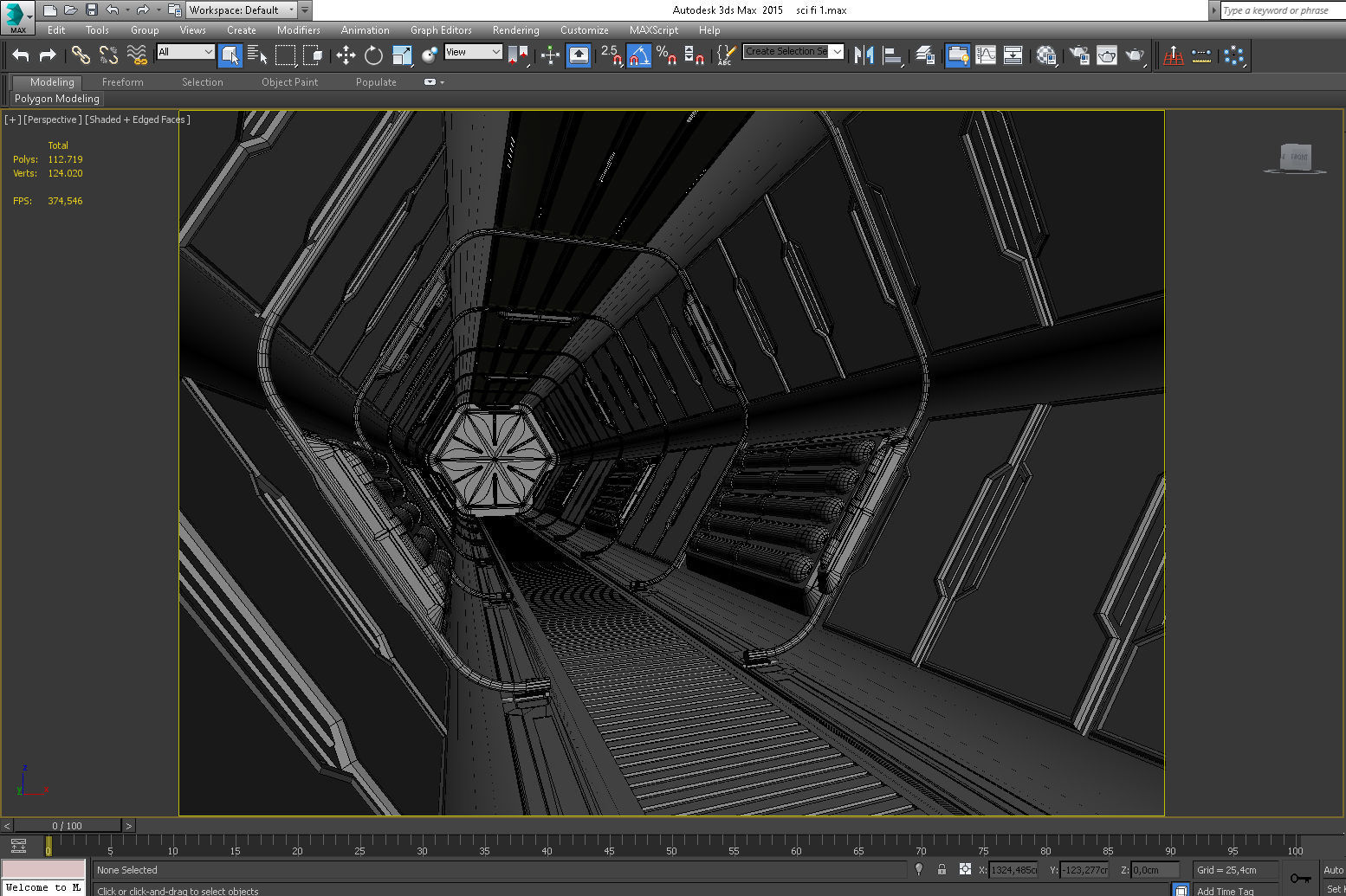Open the MAXScript menu
1346x896 pixels.
point(654,30)
